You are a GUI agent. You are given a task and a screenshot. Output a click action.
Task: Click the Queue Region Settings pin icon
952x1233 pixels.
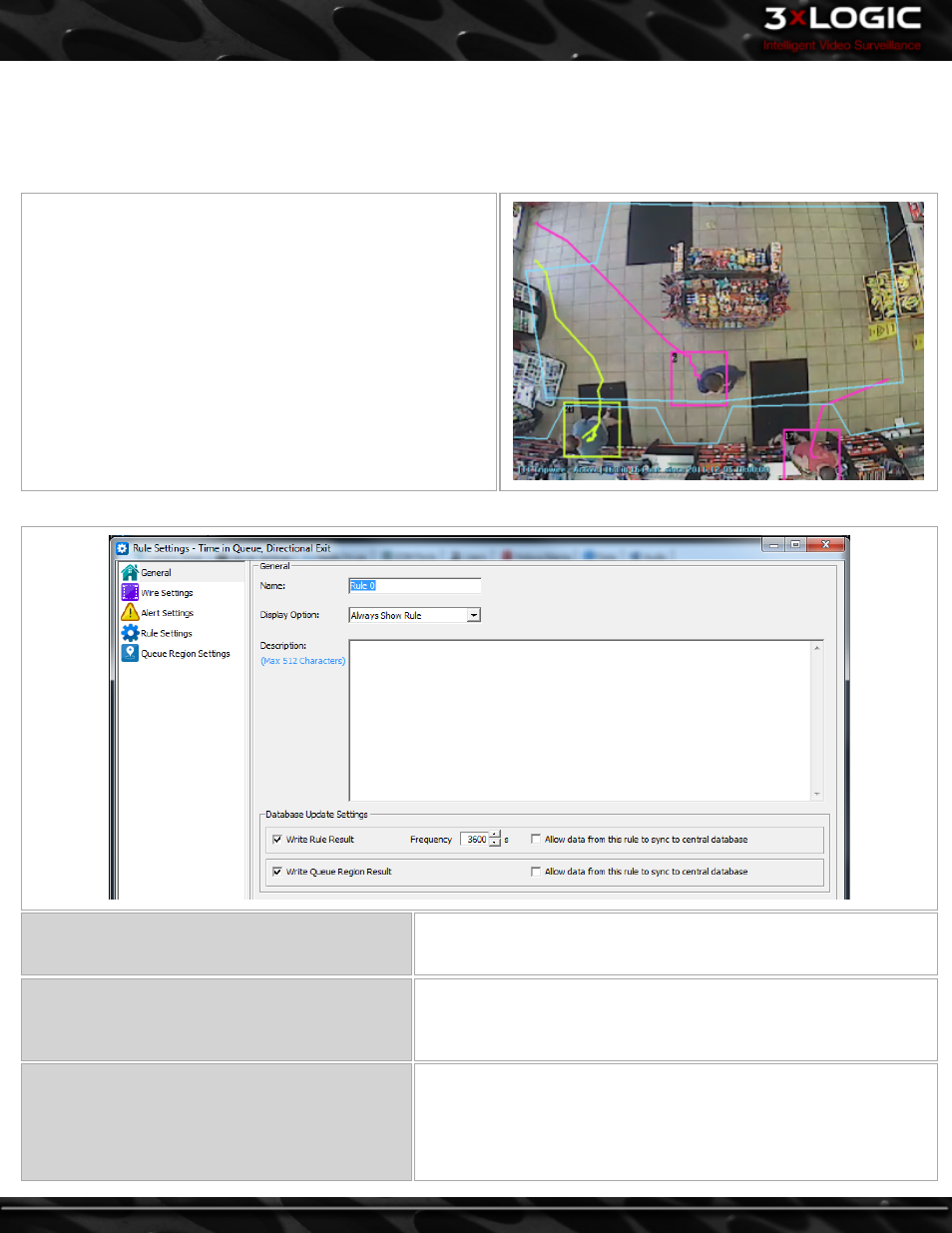(x=130, y=653)
